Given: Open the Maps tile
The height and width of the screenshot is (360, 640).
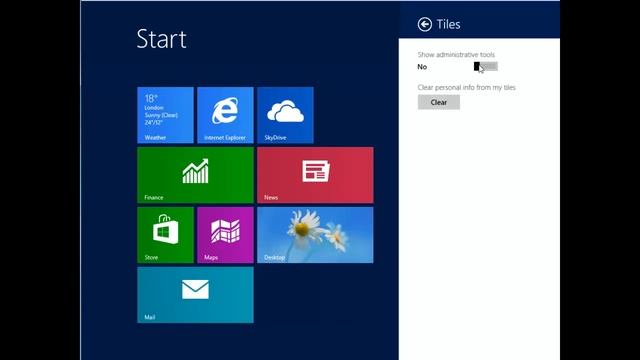Looking at the screenshot, I should click(x=225, y=235).
